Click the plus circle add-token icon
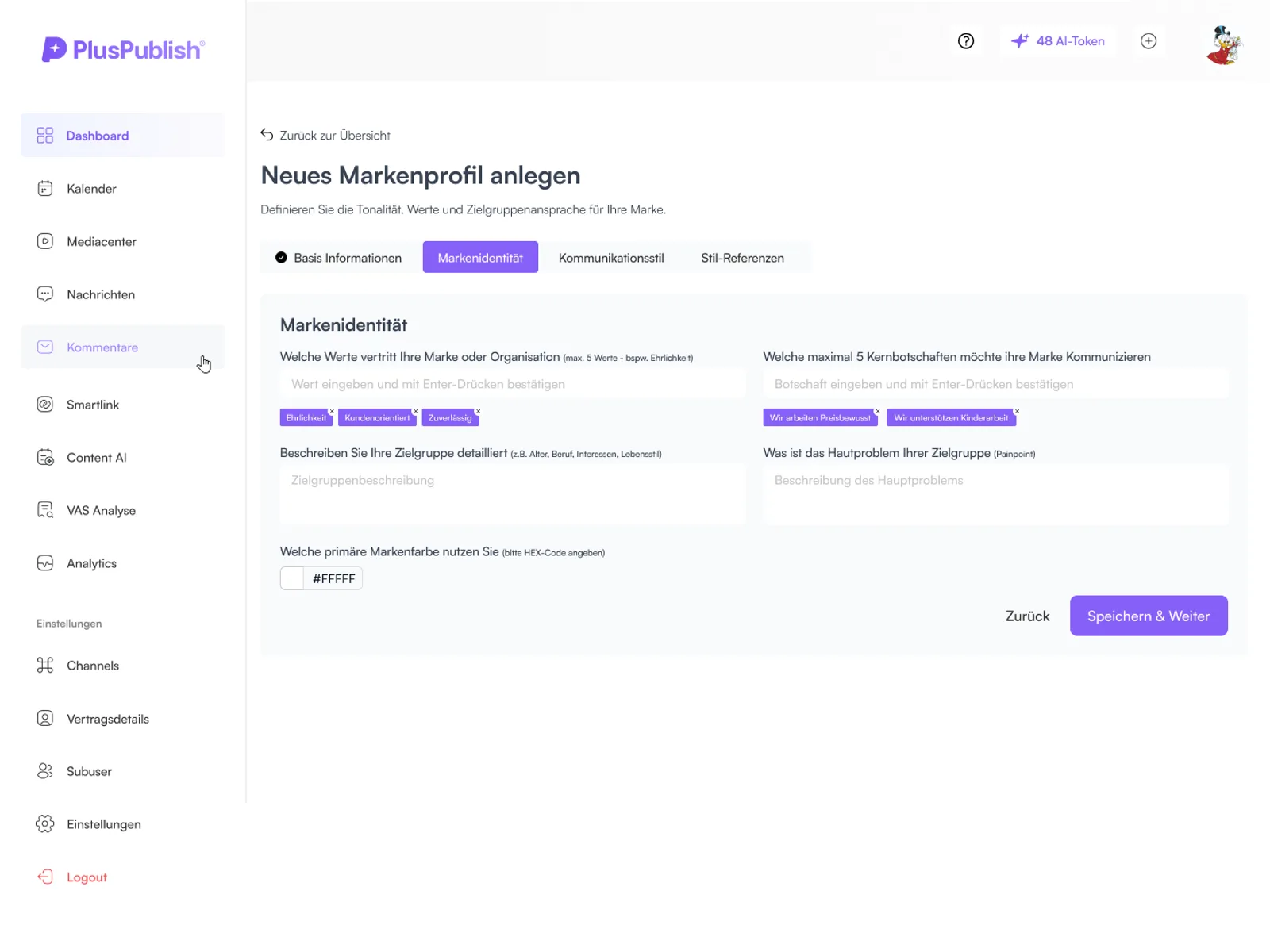The height and width of the screenshot is (952, 1270). tap(1149, 41)
